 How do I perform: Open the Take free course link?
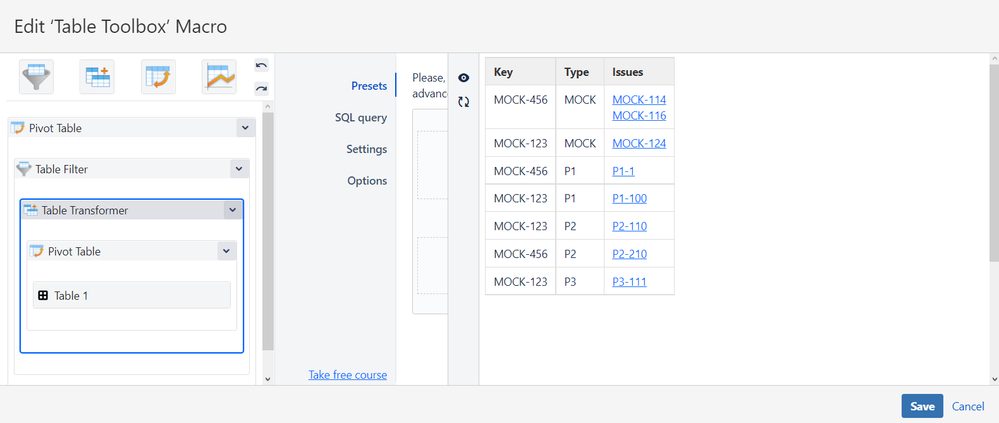[x=347, y=375]
